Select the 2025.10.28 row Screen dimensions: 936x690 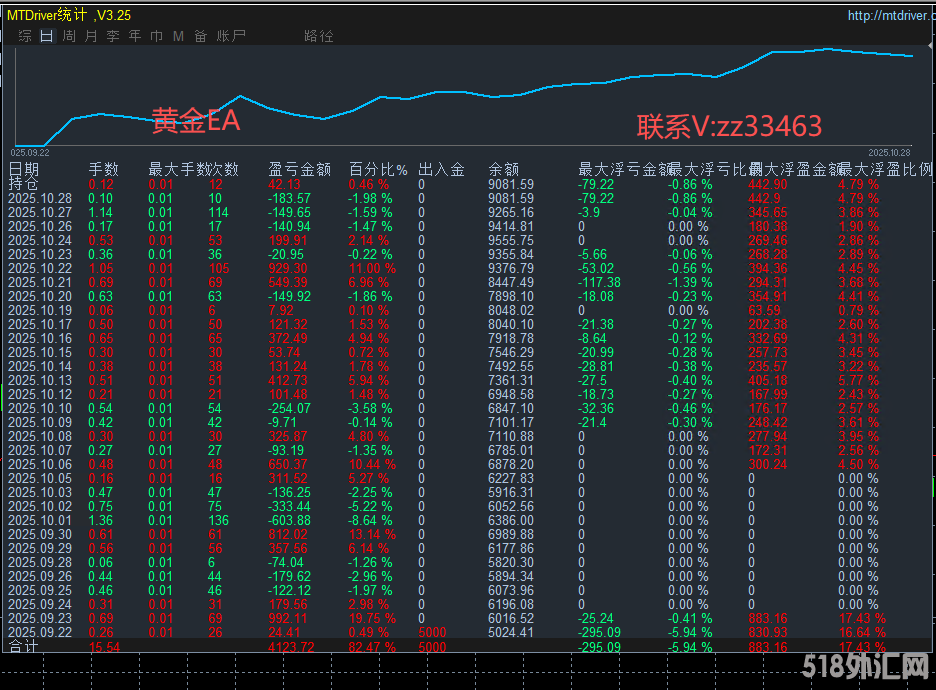(x=42, y=198)
